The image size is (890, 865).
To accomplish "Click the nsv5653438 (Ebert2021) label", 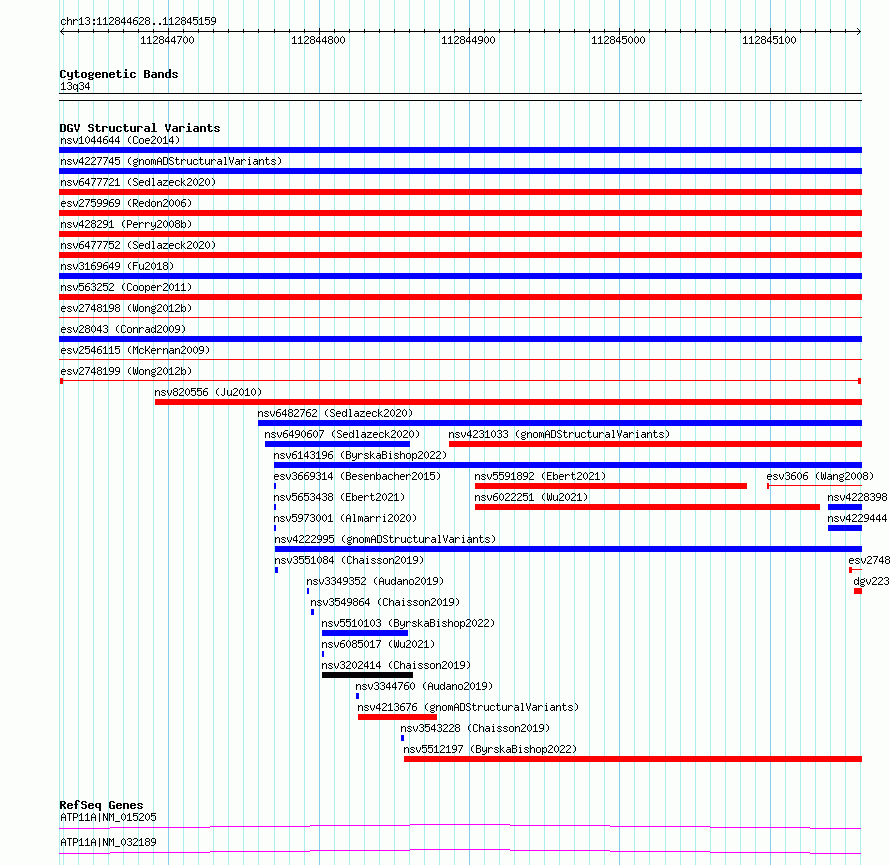I will point(339,497).
